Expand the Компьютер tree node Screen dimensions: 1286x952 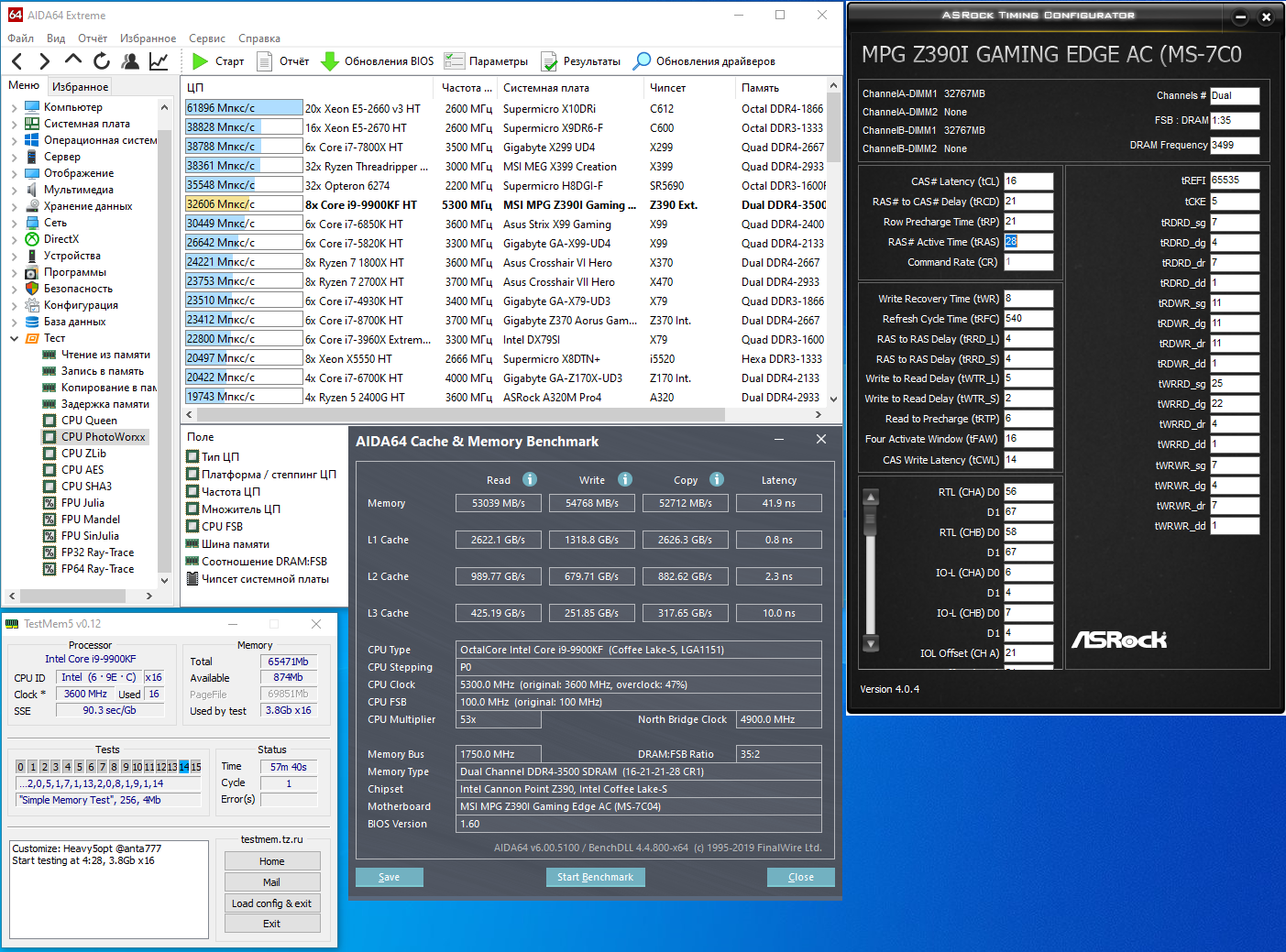(14, 107)
